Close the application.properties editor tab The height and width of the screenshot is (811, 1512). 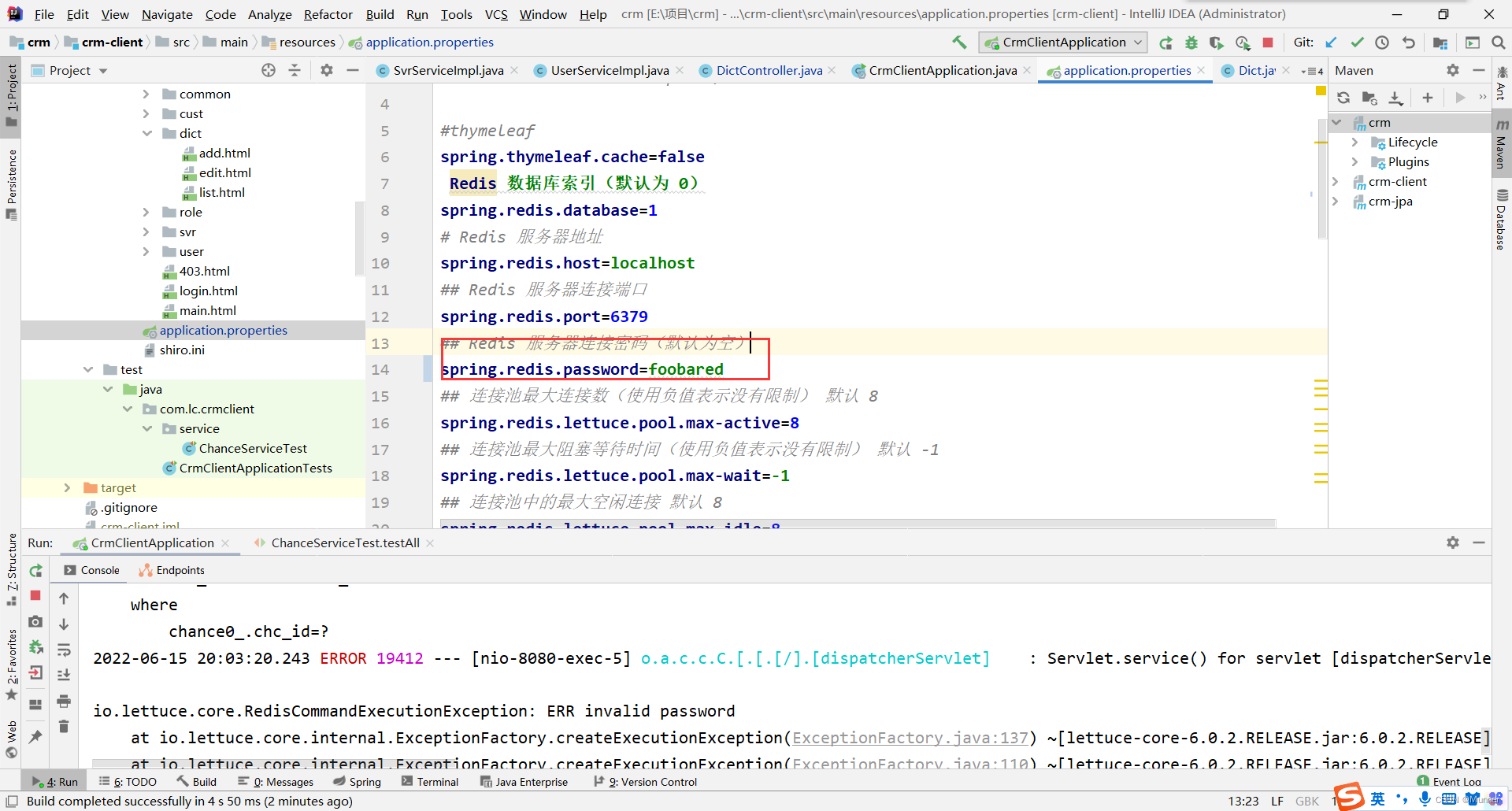[x=1201, y=70]
